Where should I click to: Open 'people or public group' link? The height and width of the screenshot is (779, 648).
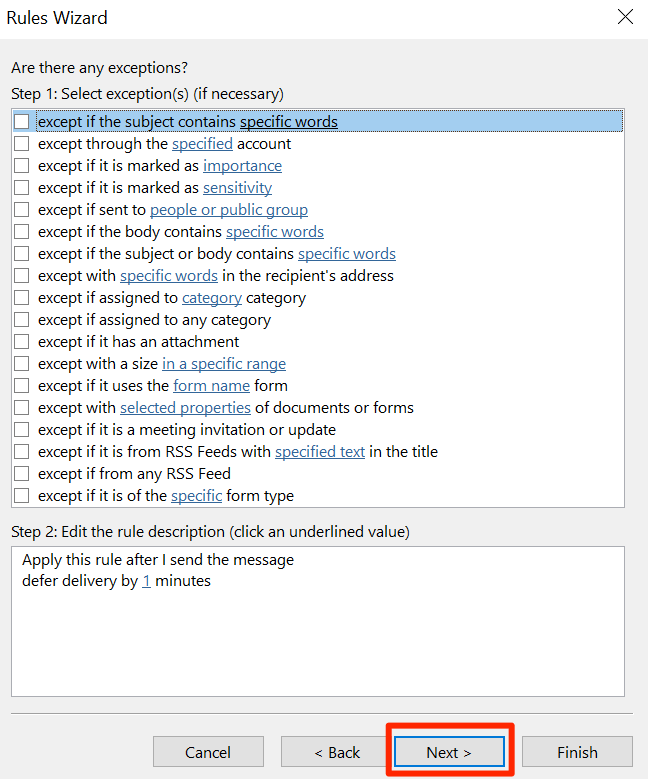pyautogui.click(x=228, y=210)
